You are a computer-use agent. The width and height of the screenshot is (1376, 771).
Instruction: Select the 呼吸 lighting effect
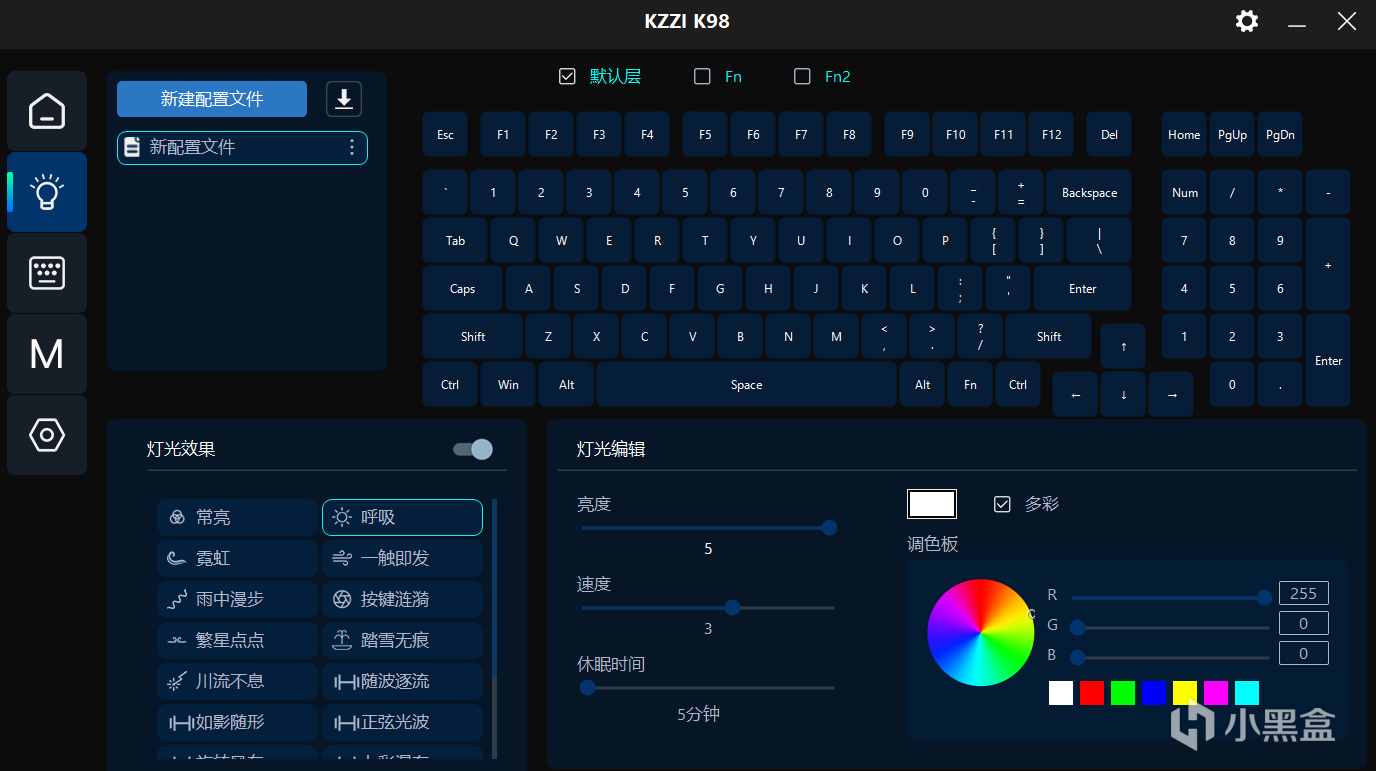(x=402, y=517)
